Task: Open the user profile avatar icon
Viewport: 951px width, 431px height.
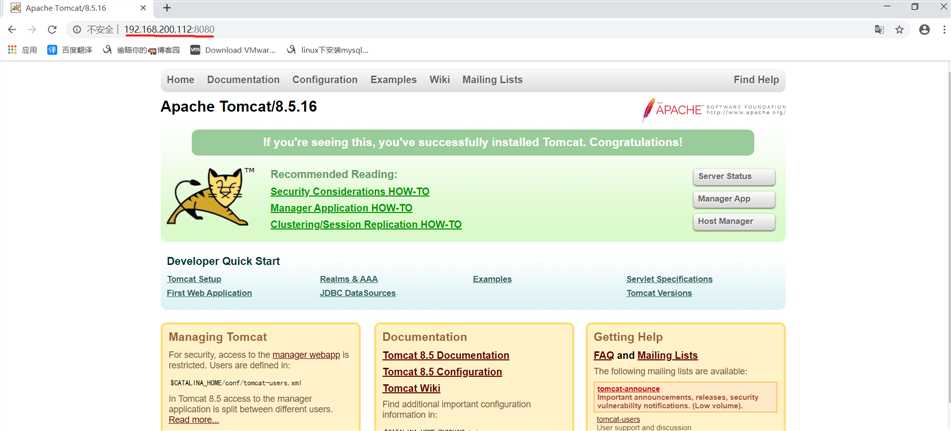Action: click(x=924, y=30)
